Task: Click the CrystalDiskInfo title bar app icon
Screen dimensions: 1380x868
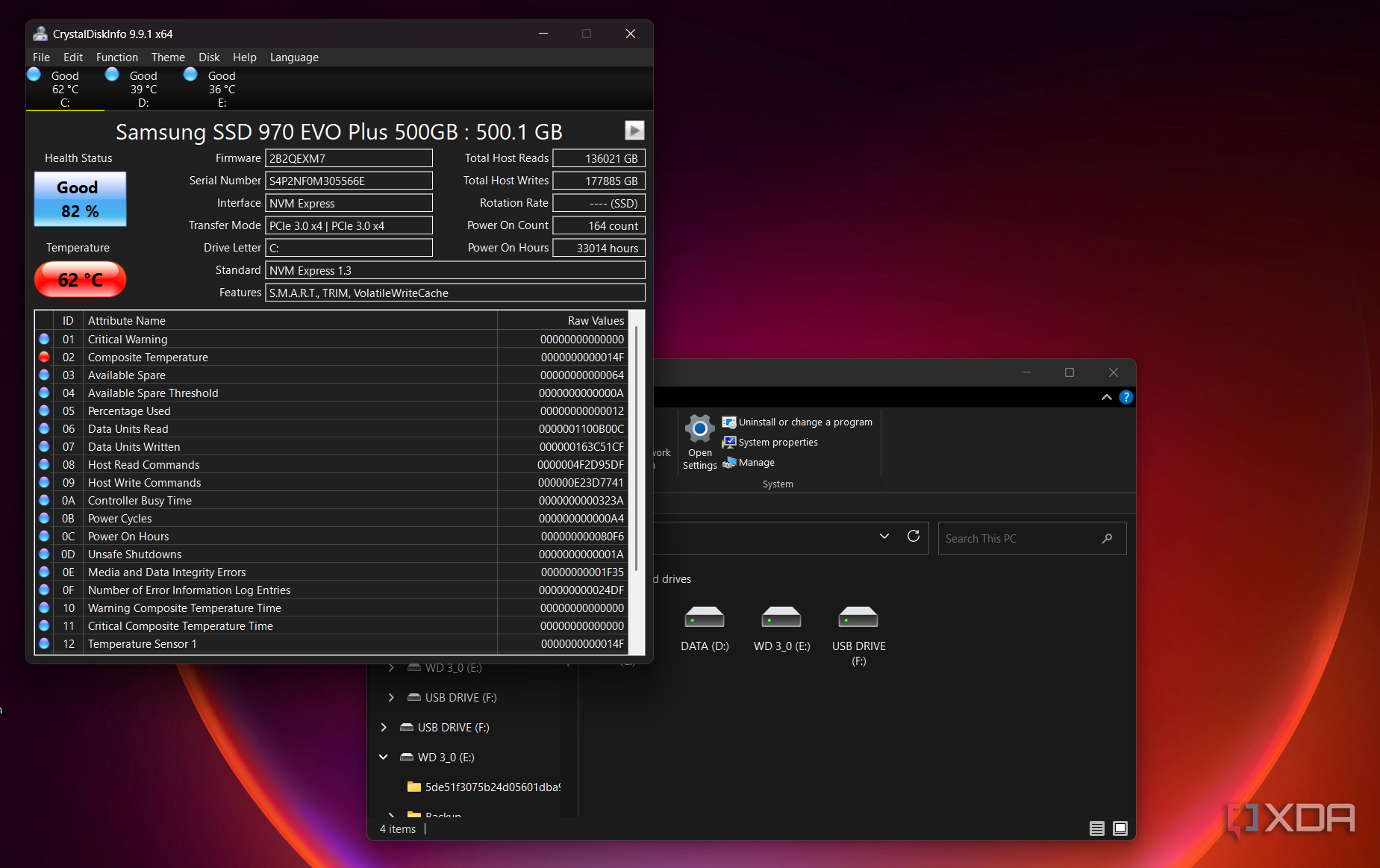Action: (40, 34)
